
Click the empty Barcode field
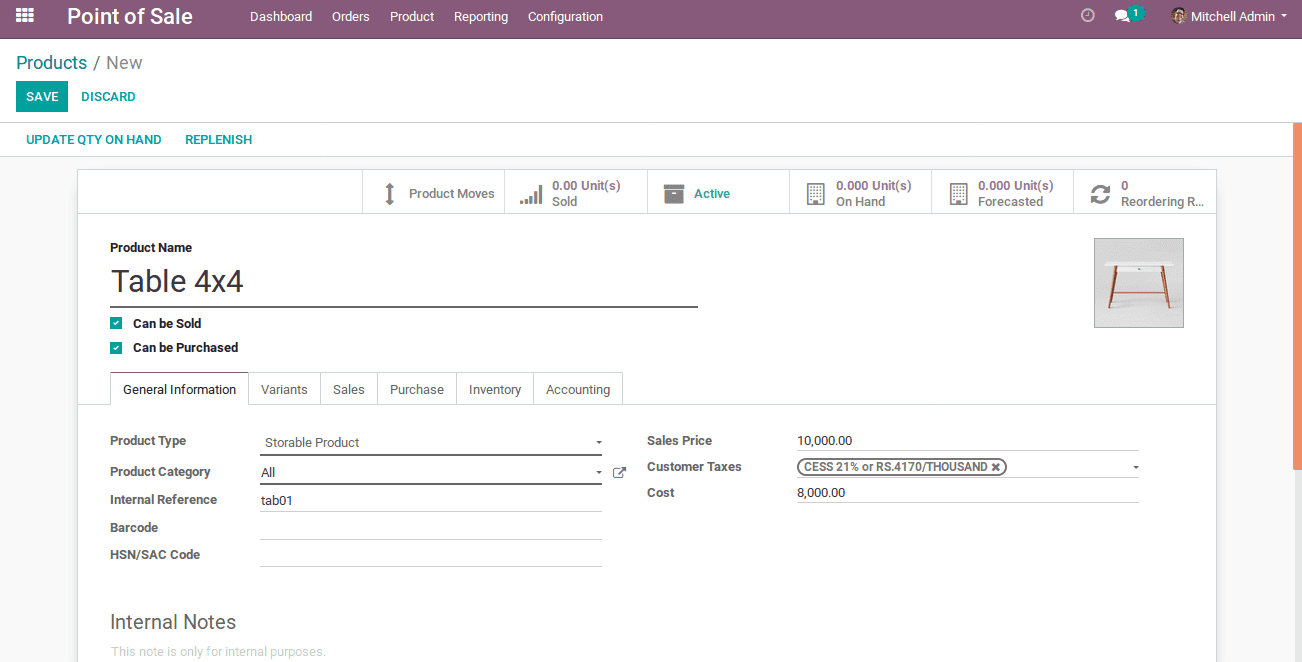point(431,528)
